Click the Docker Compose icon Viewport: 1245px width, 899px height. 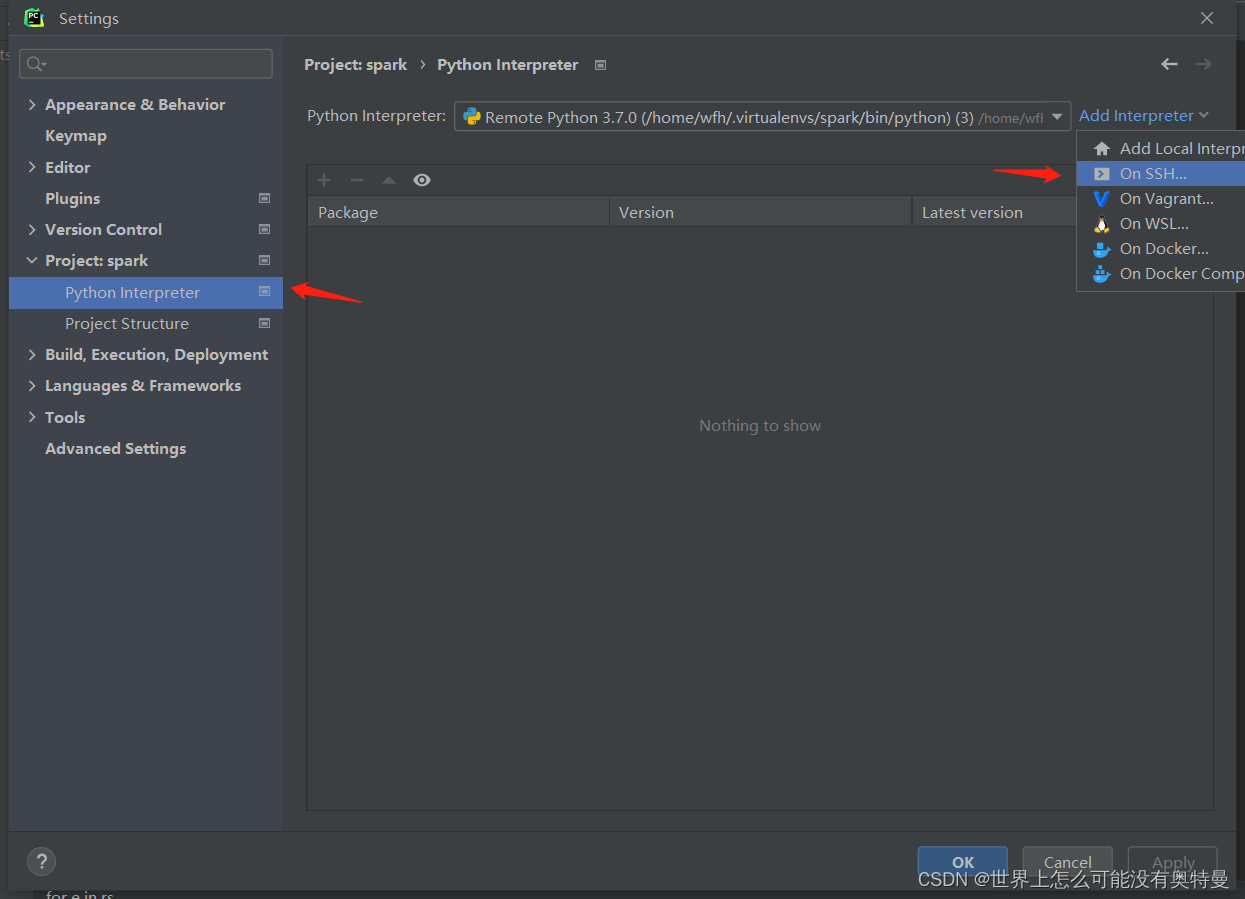tap(1101, 273)
